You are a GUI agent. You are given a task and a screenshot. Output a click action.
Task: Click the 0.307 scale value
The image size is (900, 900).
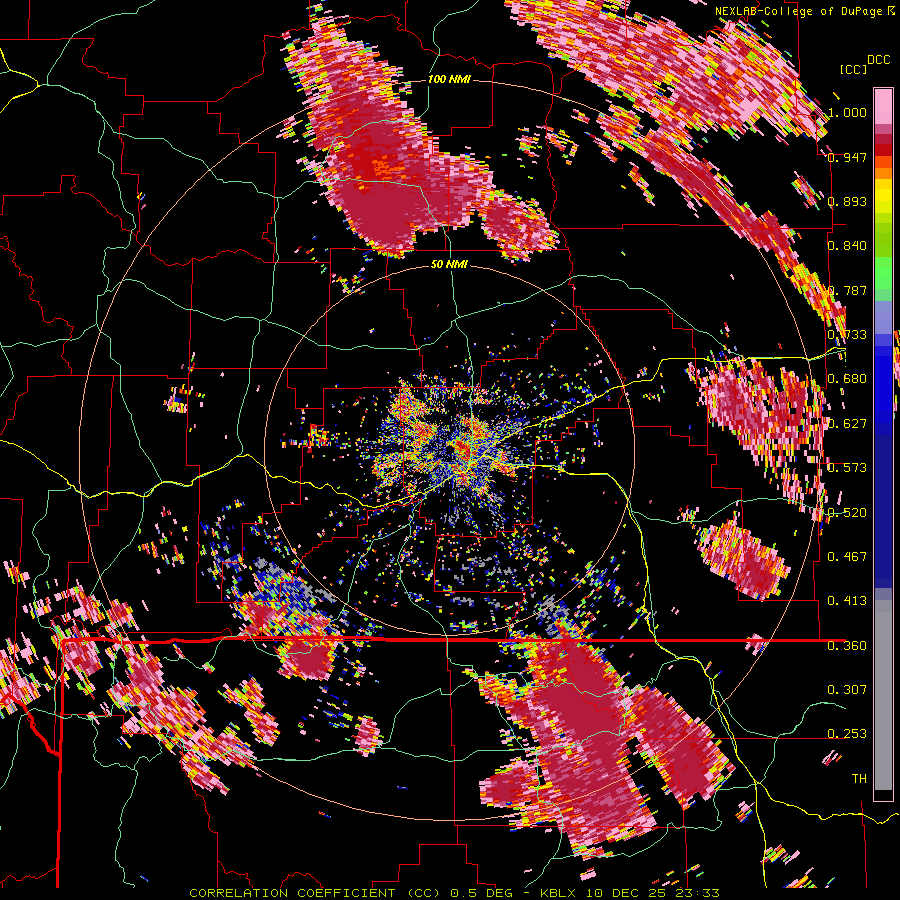pos(847,690)
